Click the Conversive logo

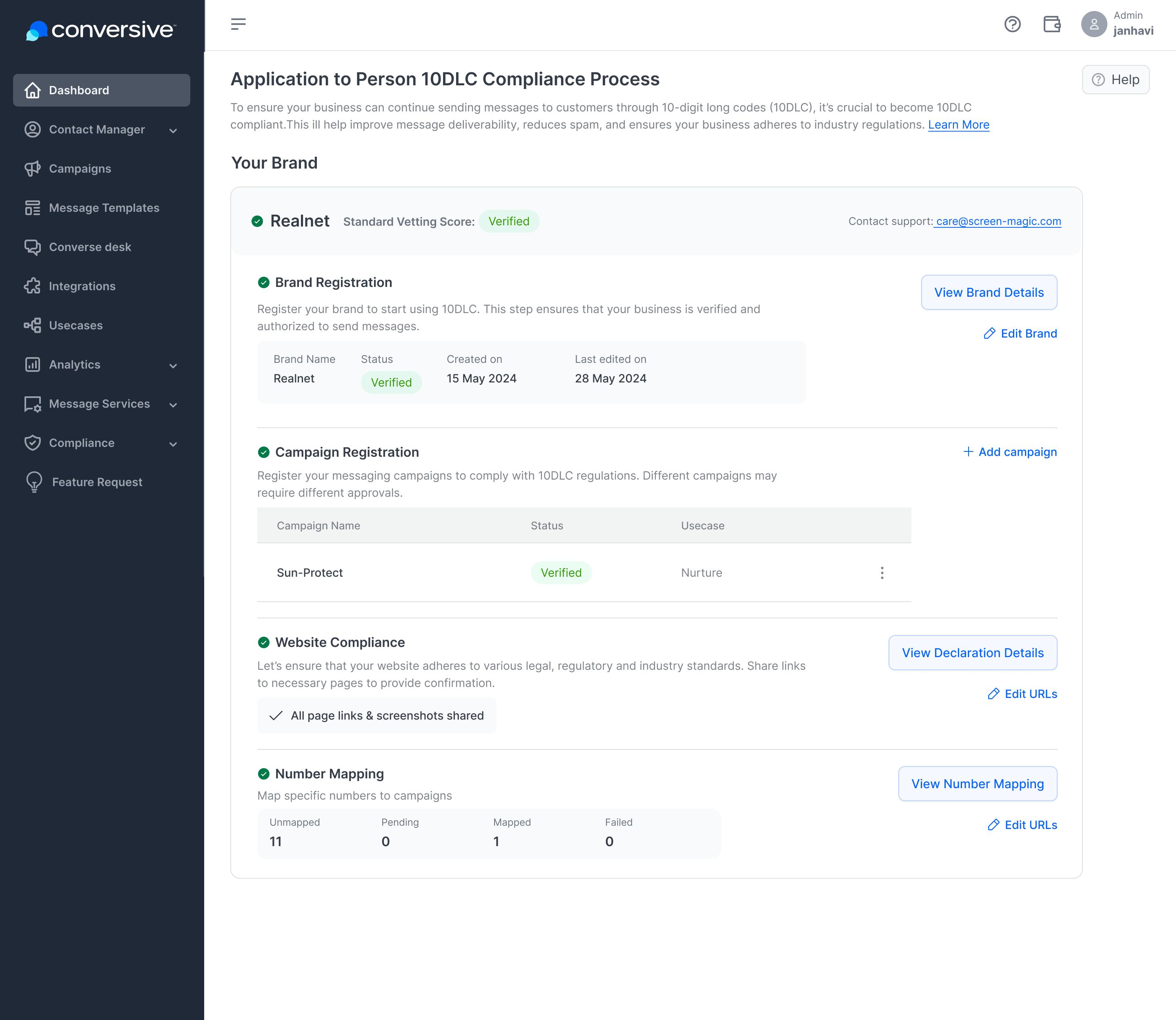[x=101, y=30]
